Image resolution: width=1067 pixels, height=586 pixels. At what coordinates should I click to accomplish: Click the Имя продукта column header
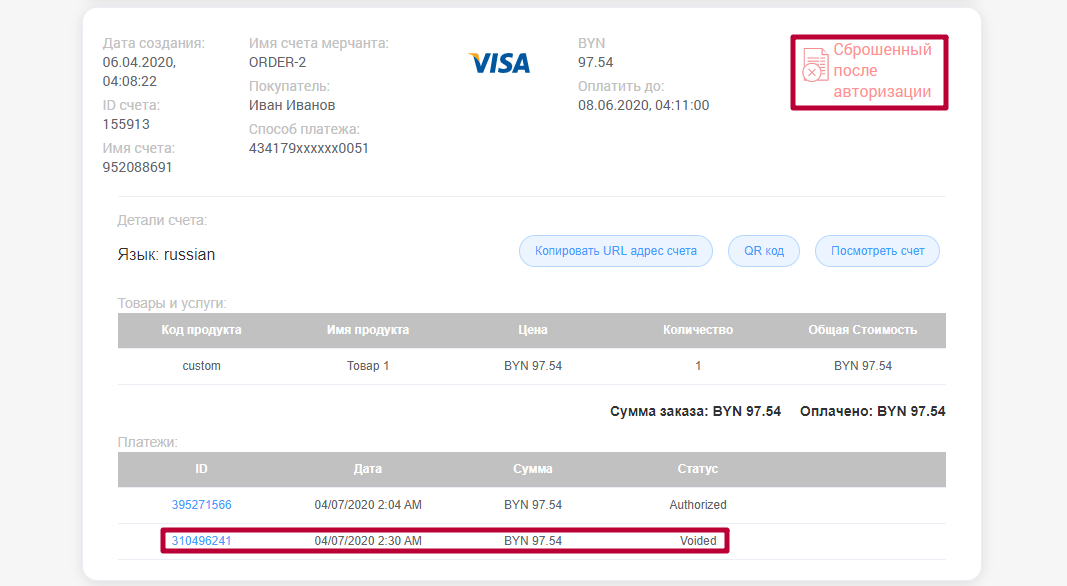[x=367, y=330]
